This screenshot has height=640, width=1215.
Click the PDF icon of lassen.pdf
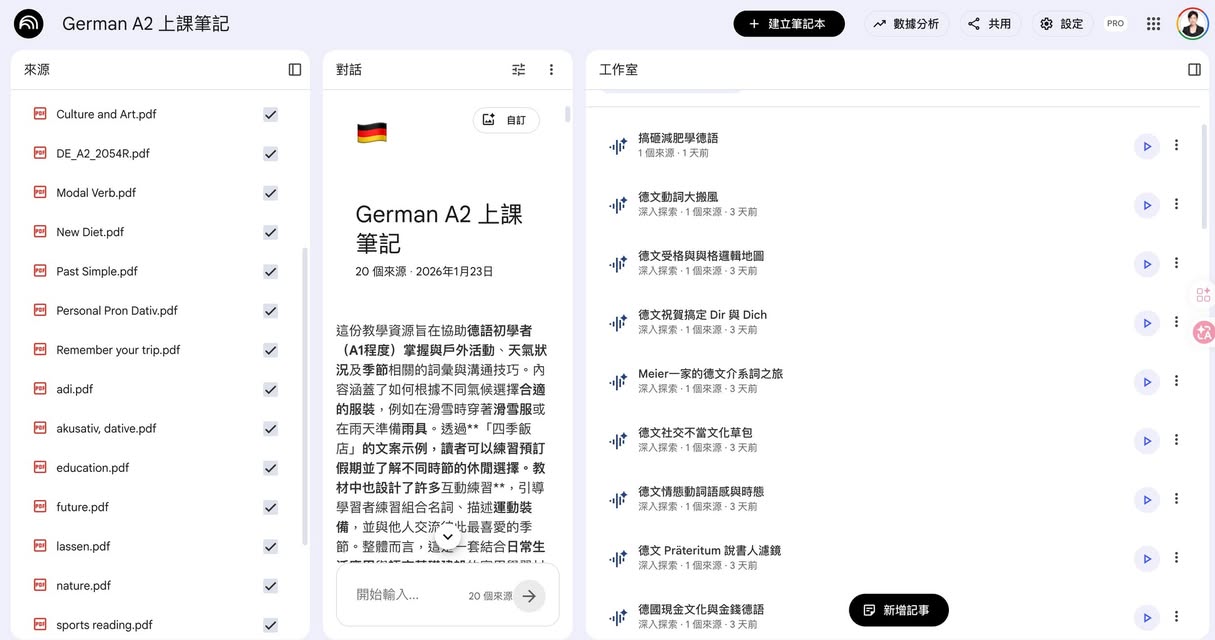[40, 546]
